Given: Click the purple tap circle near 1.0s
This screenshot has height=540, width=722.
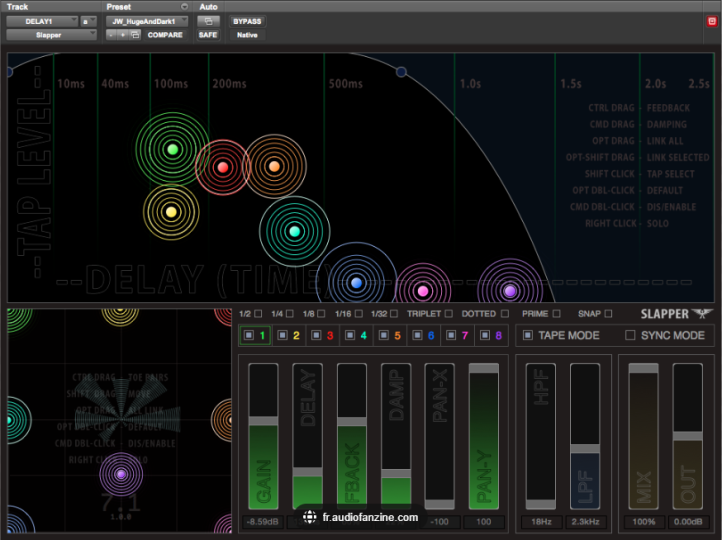Looking at the screenshot, I should (x=509, y=291).
